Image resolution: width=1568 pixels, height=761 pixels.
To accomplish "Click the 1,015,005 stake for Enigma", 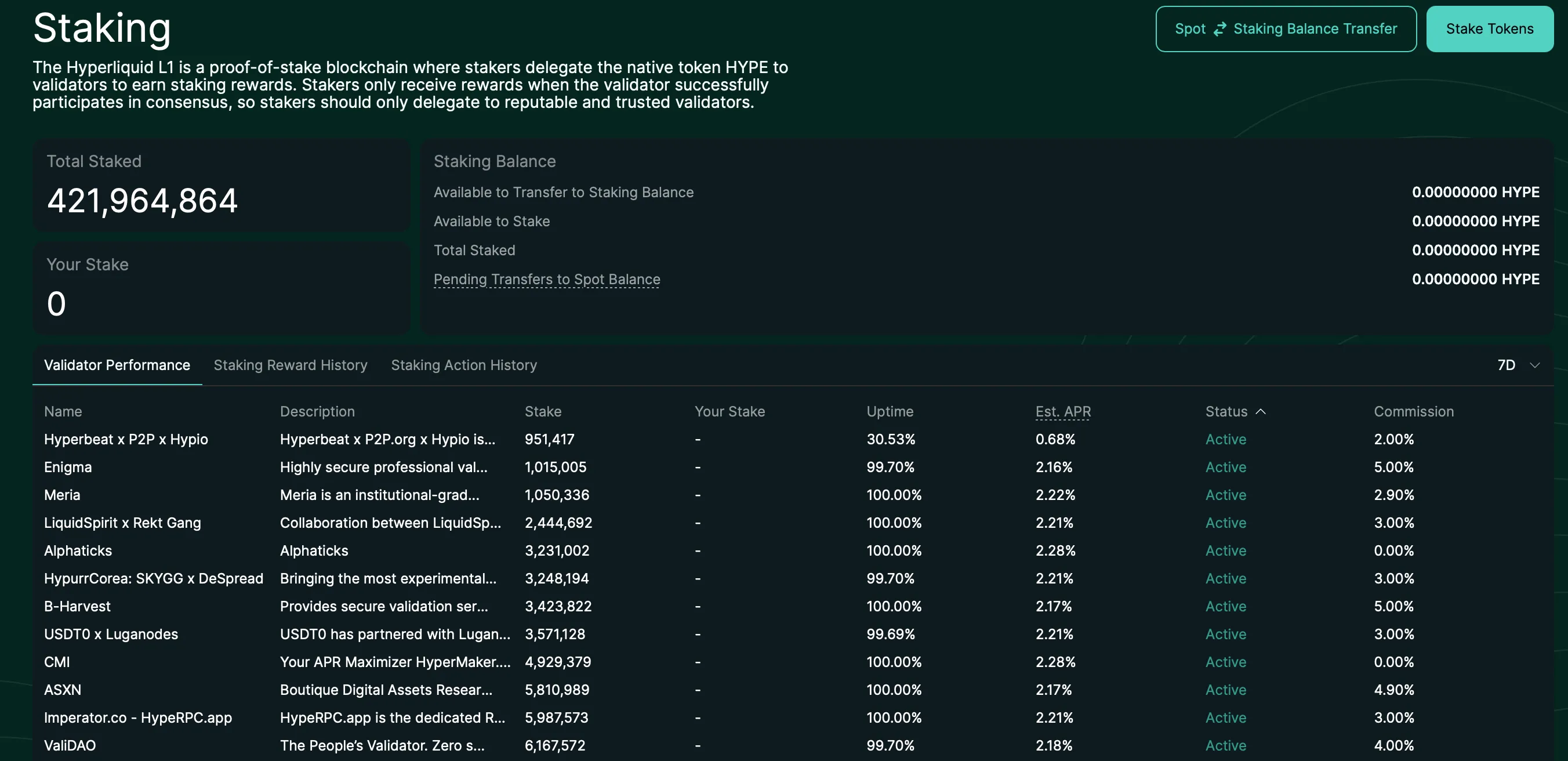I will pos(556,467).
